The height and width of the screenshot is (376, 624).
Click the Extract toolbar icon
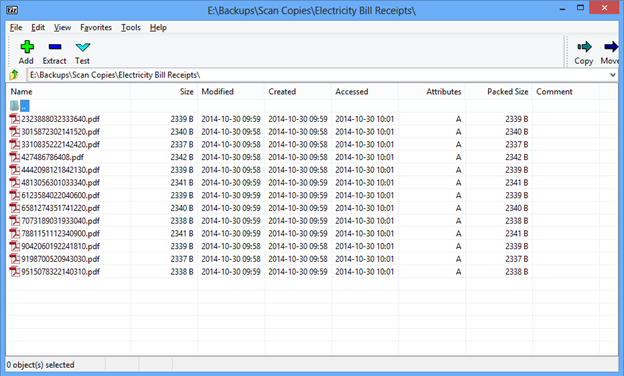click(x=55, y=47)
